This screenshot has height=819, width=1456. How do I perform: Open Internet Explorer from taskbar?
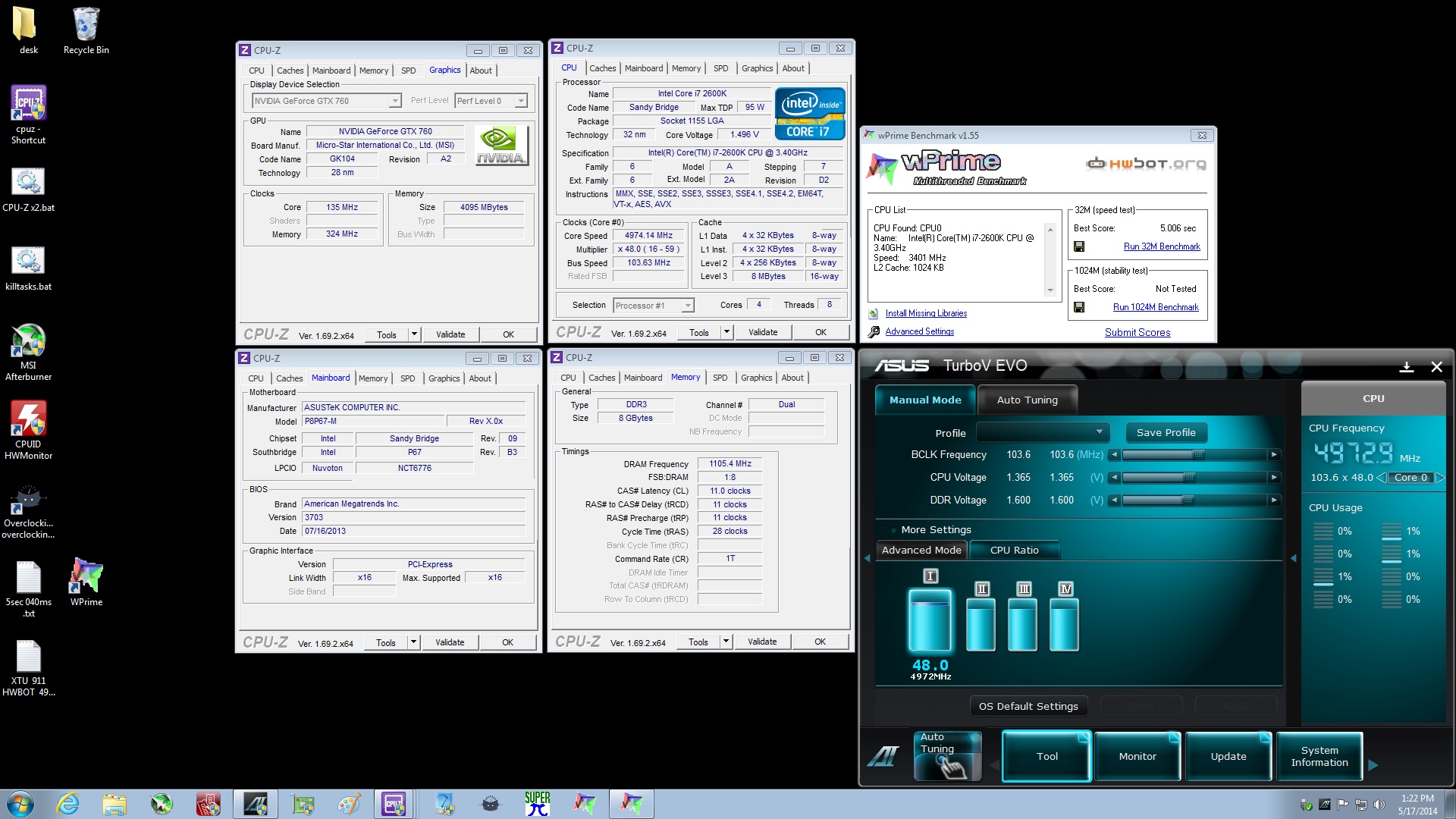68,804
